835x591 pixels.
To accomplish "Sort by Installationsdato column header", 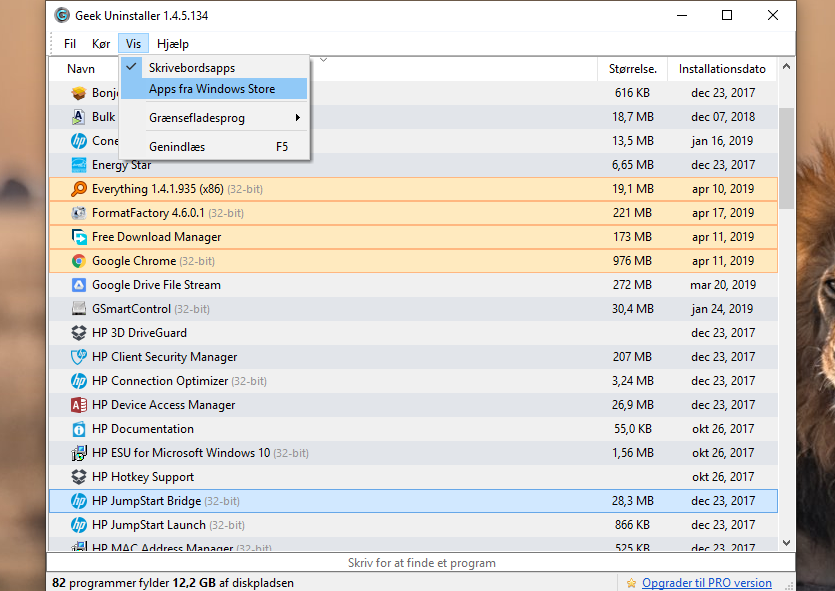I will coord(721,69).
